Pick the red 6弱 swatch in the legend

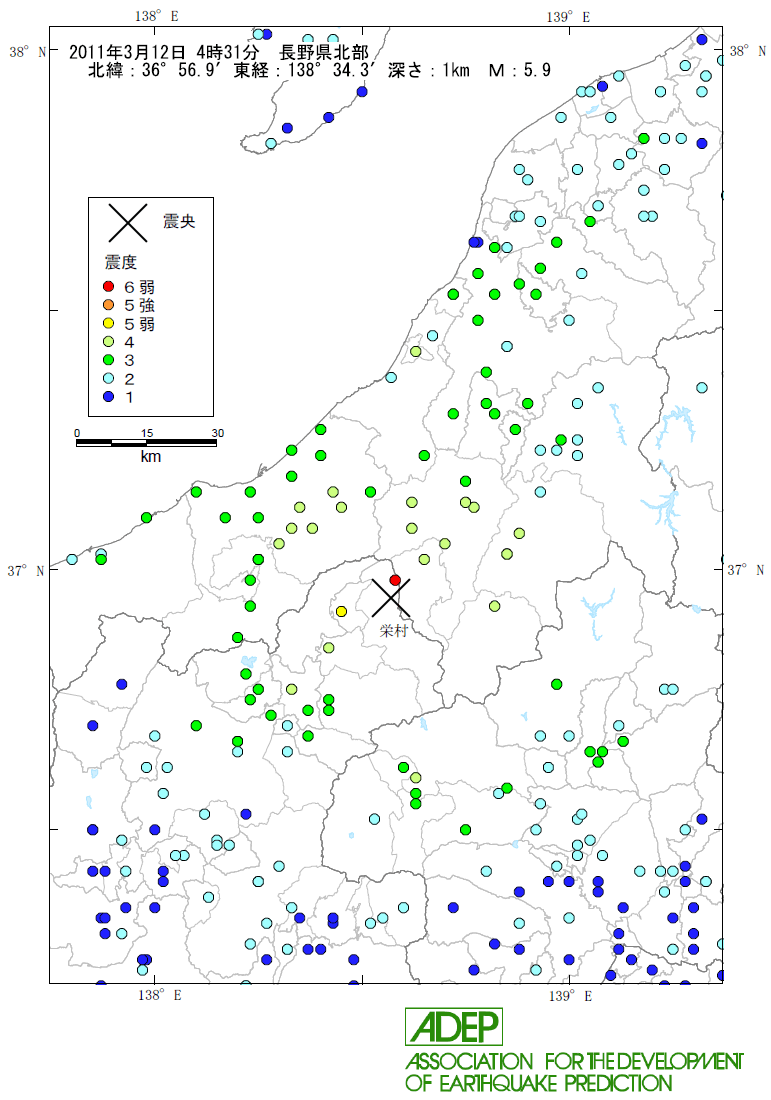click(x=108, y=286)
